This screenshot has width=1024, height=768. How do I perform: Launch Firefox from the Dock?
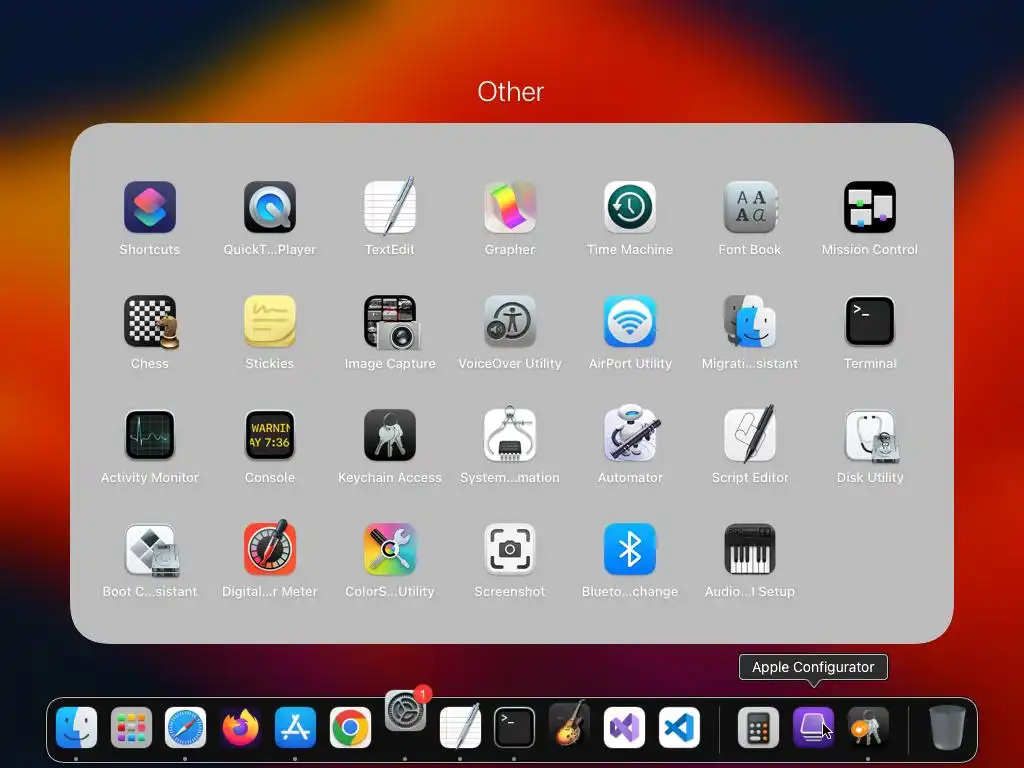[x=240, y=727]
